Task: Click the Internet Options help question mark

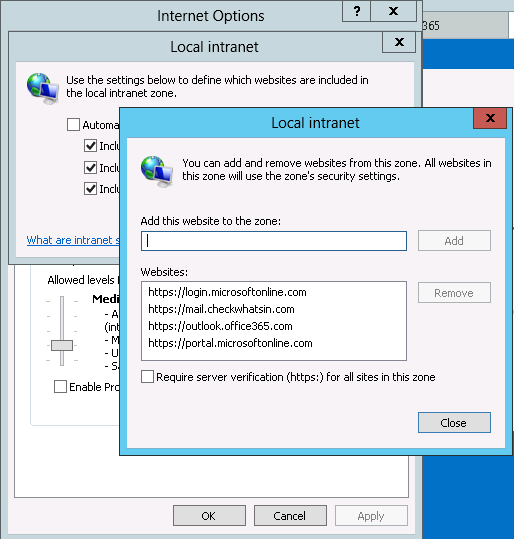Action: pyautogui.click(x=357, y=11)
